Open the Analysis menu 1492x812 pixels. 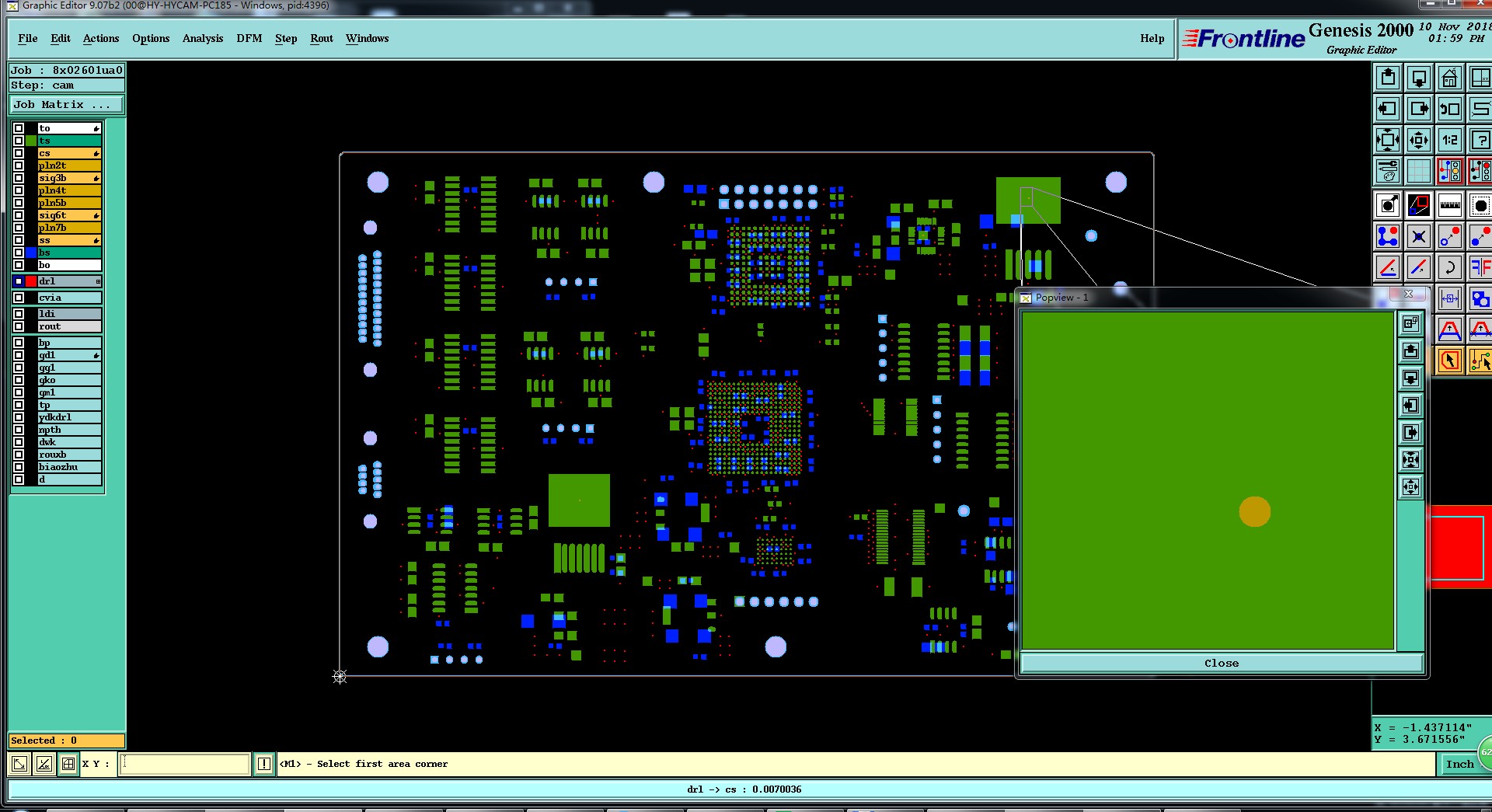coord(203,38)
